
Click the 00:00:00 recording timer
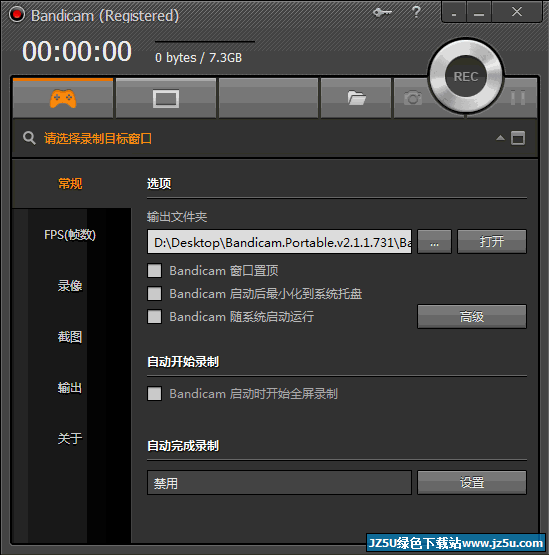[x=77, y=51]
